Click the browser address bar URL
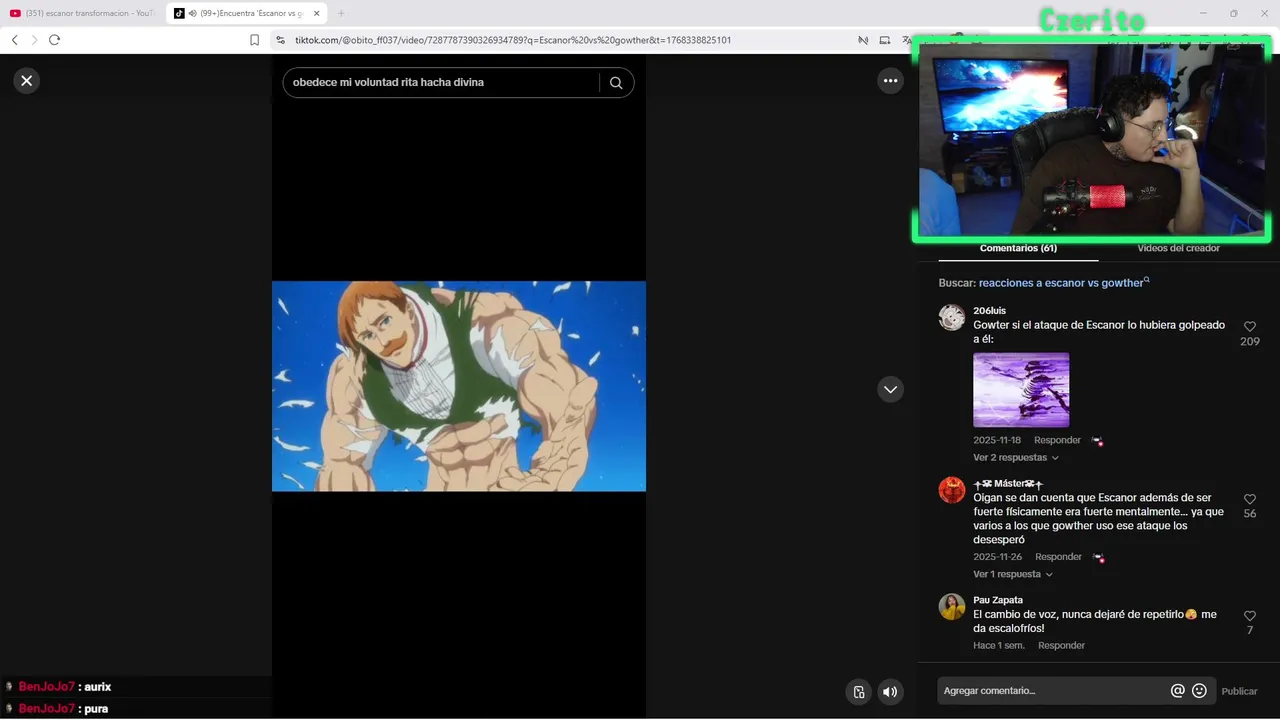The height and width of the screenshot is (720, 1280). tap(513, 40)
